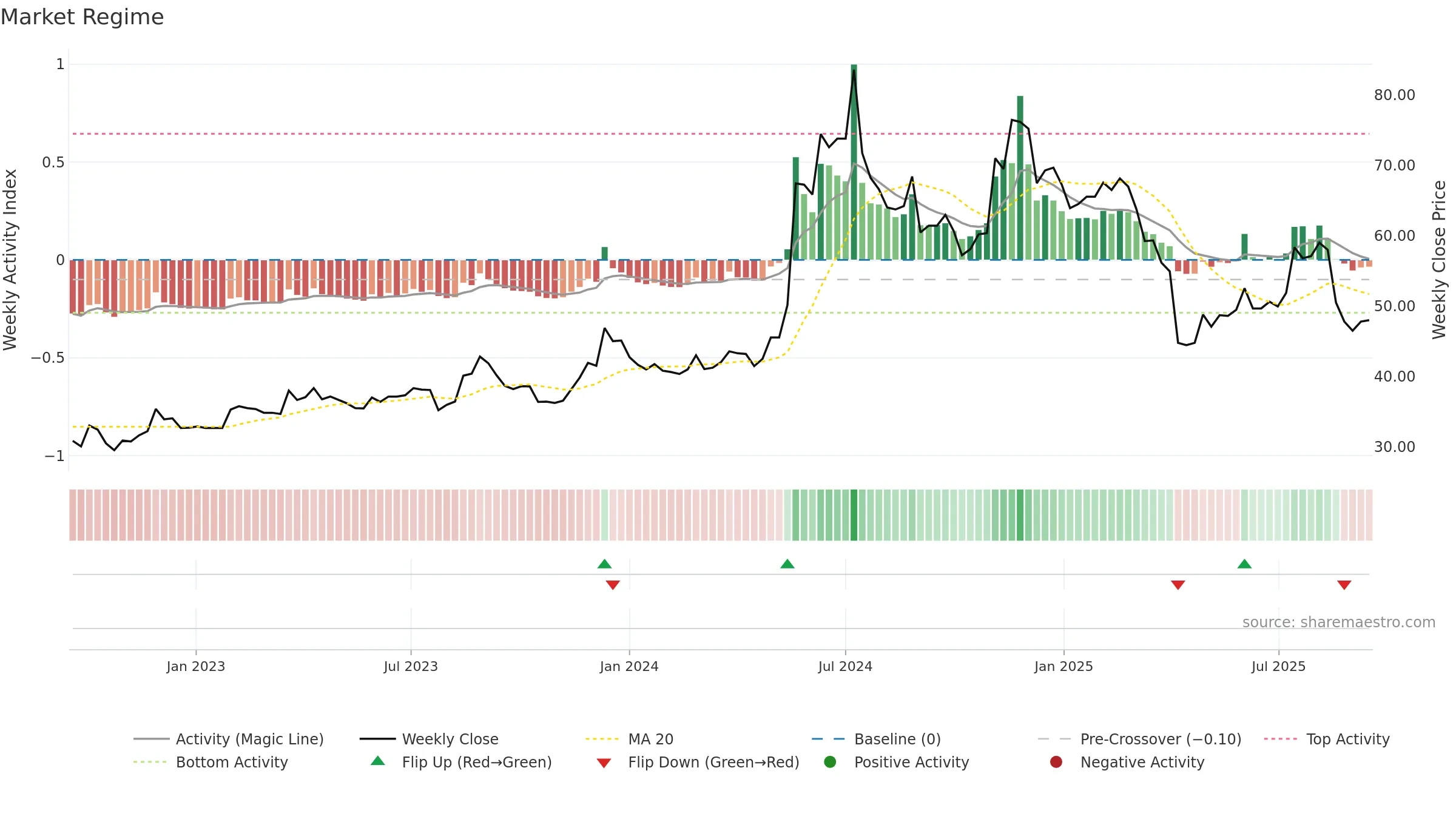Click the darkest green cell in the heat strip
This screenshot has height=819, width=1456.
pos(854,515)
